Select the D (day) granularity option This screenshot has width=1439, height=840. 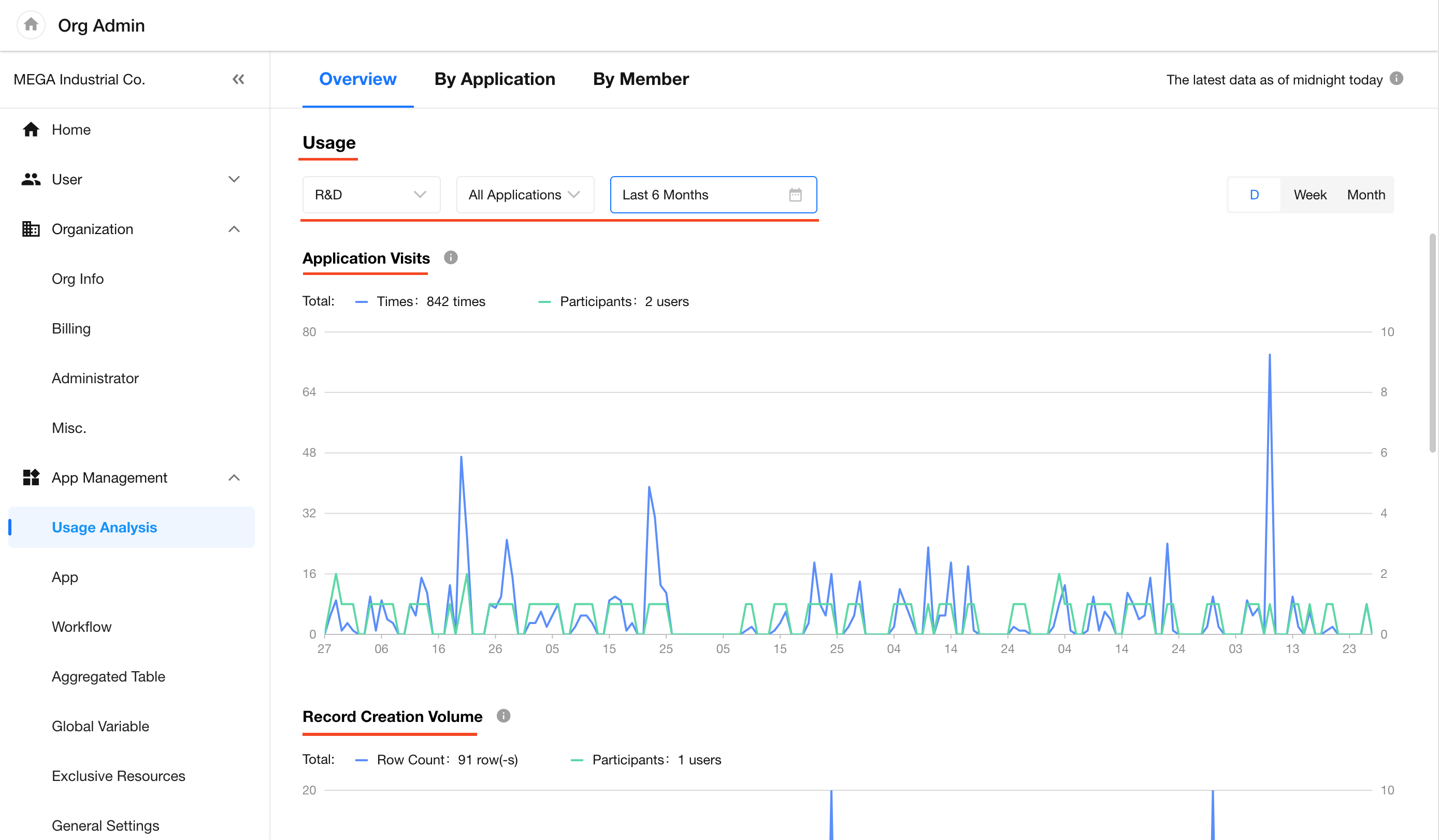(1254, 195)
